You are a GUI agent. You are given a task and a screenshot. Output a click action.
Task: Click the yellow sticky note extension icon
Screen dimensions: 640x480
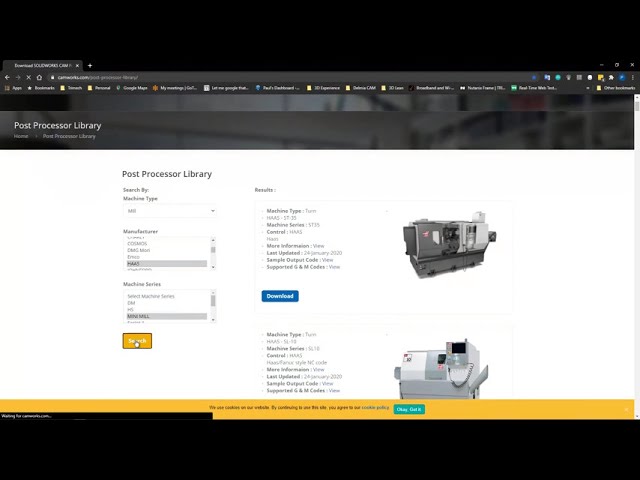click(600, 77)
